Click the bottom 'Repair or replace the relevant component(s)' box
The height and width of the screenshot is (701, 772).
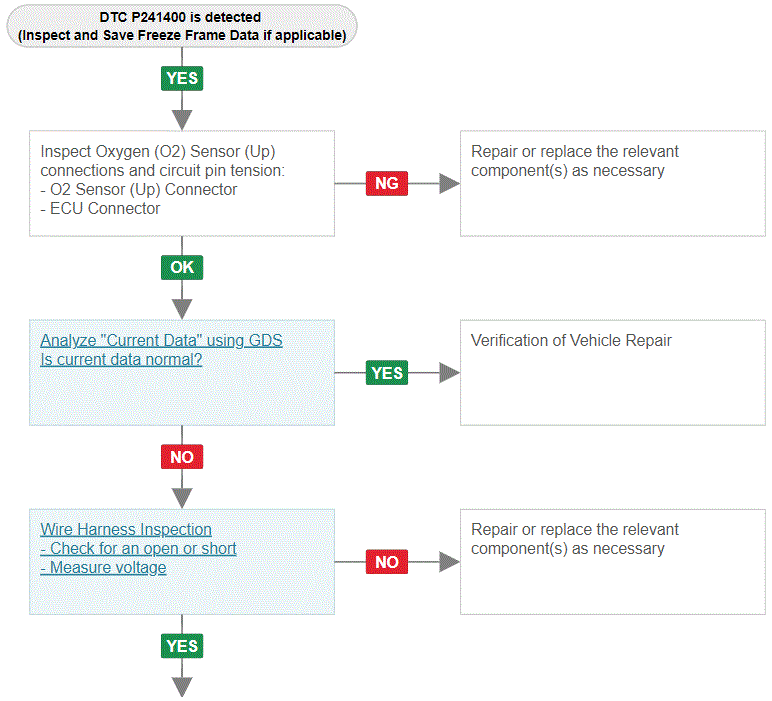point(613,562)
